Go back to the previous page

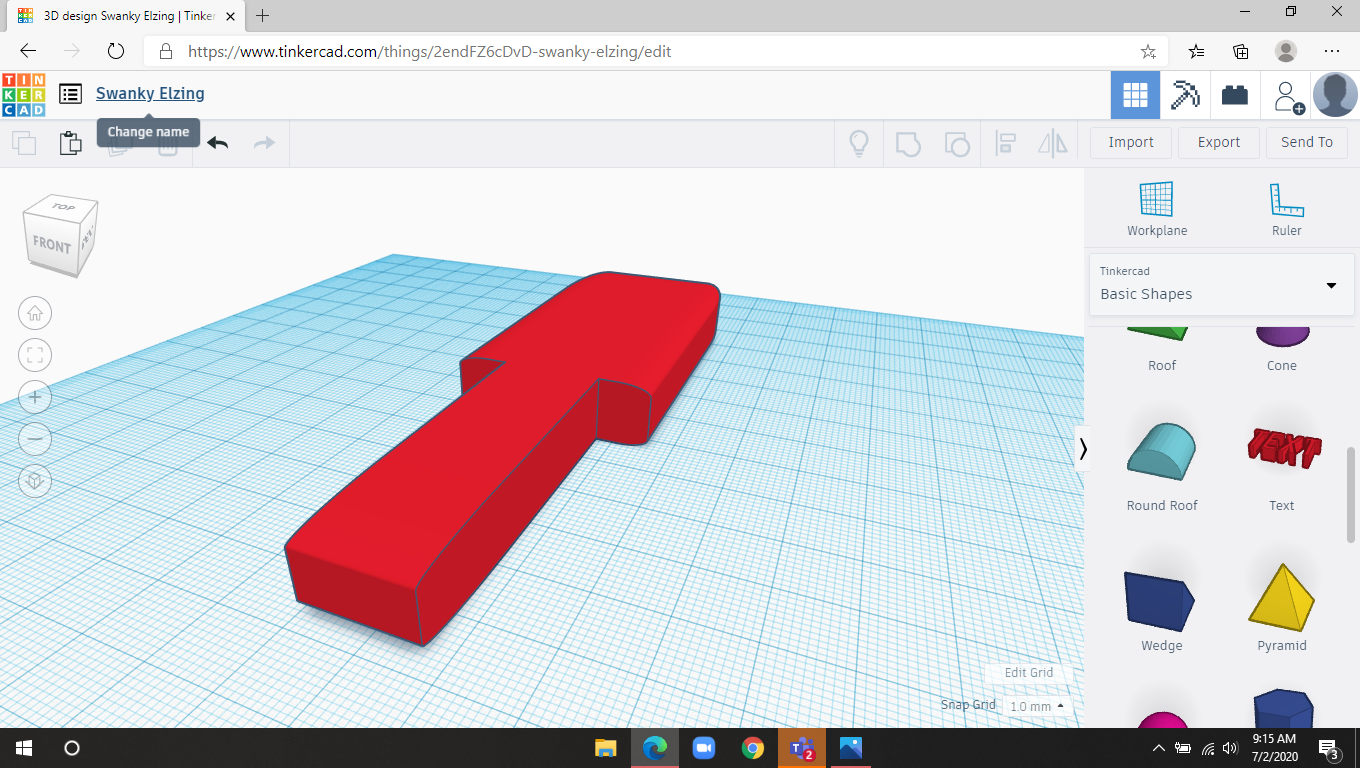tap(28, 51)
